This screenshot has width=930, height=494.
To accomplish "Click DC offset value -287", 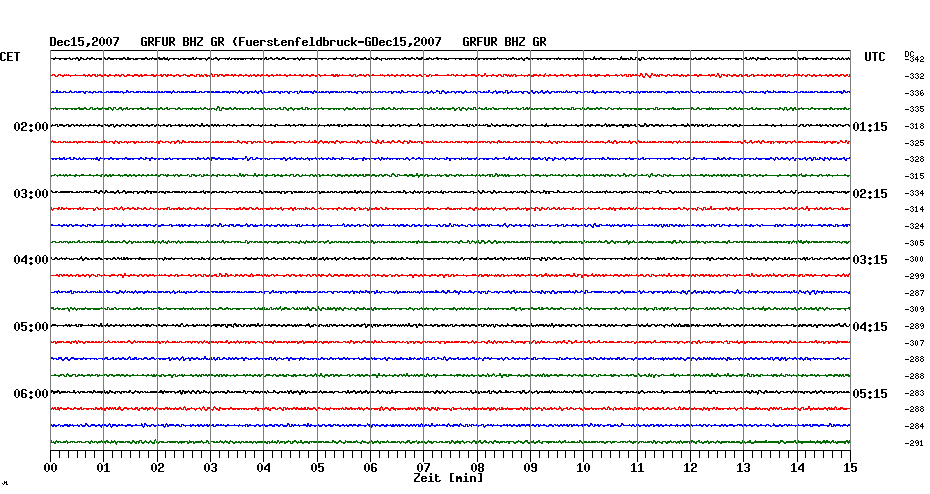I will [x=914, y=294].
